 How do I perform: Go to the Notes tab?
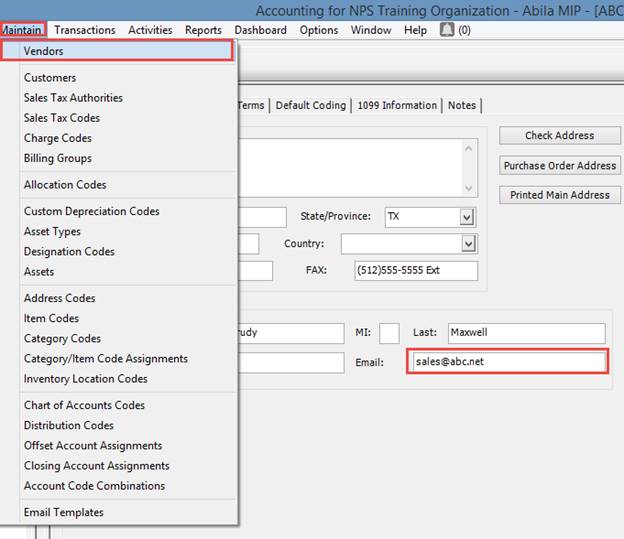[462, 105]
